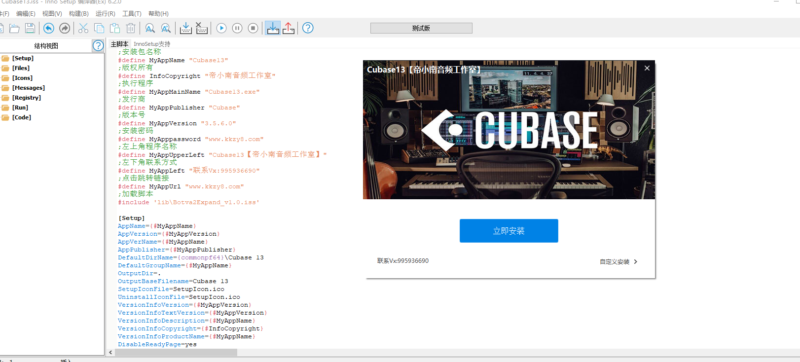The height and width of the screenshot is (362, 800).
Task: Undo the last edit with the blue arrow icon
Action: pyautogui.click(x=48, y=28)
